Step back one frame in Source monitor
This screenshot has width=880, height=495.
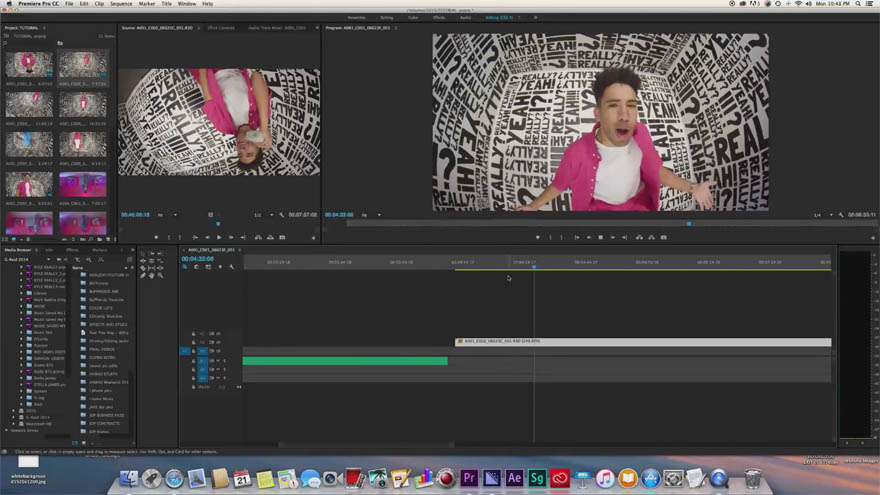[207, 237]
